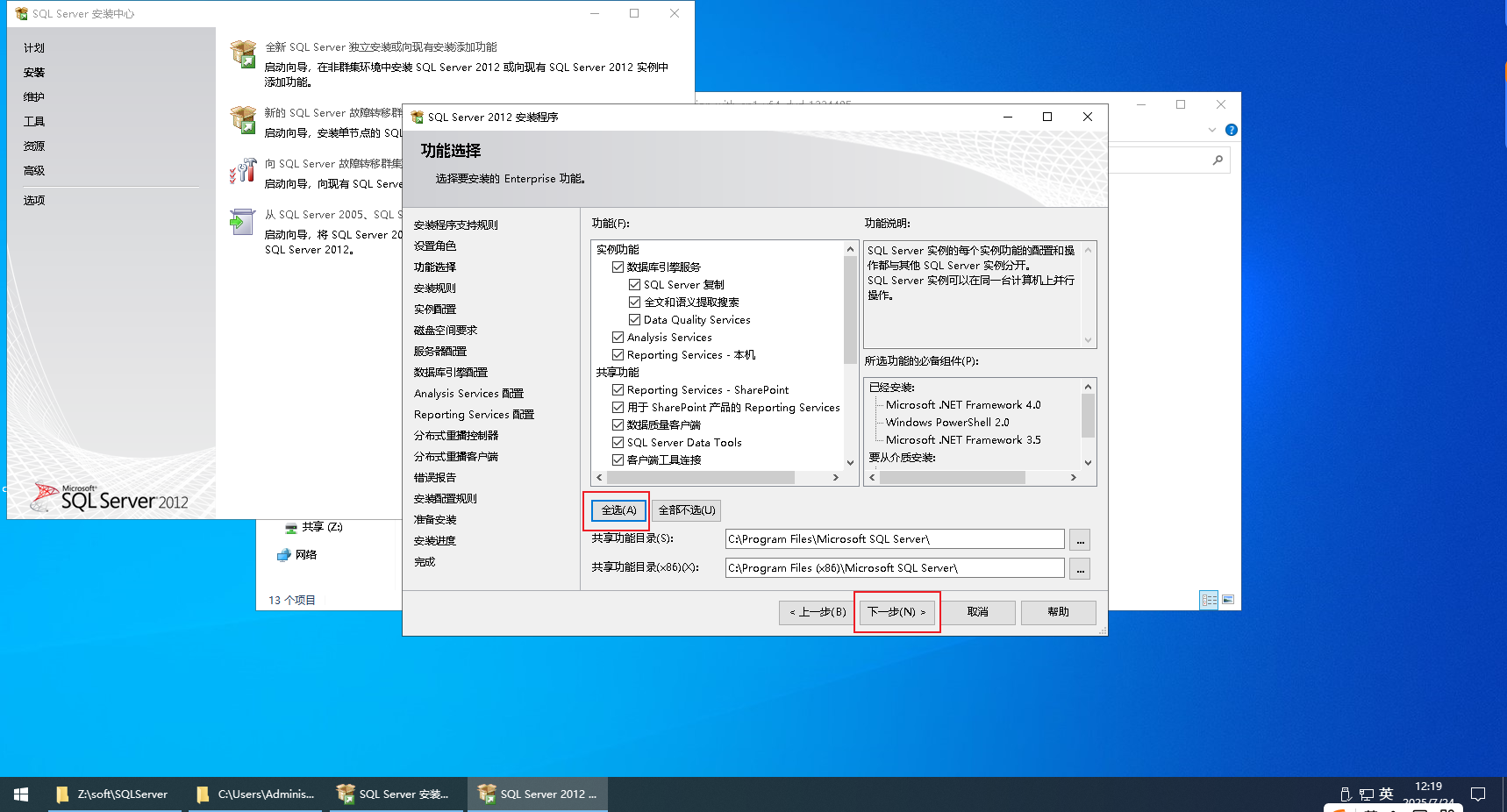The width and height of the screenshot is (1507, 812).
Task: Click 共享功能目录(S) path field
Action: coord(895,539)
